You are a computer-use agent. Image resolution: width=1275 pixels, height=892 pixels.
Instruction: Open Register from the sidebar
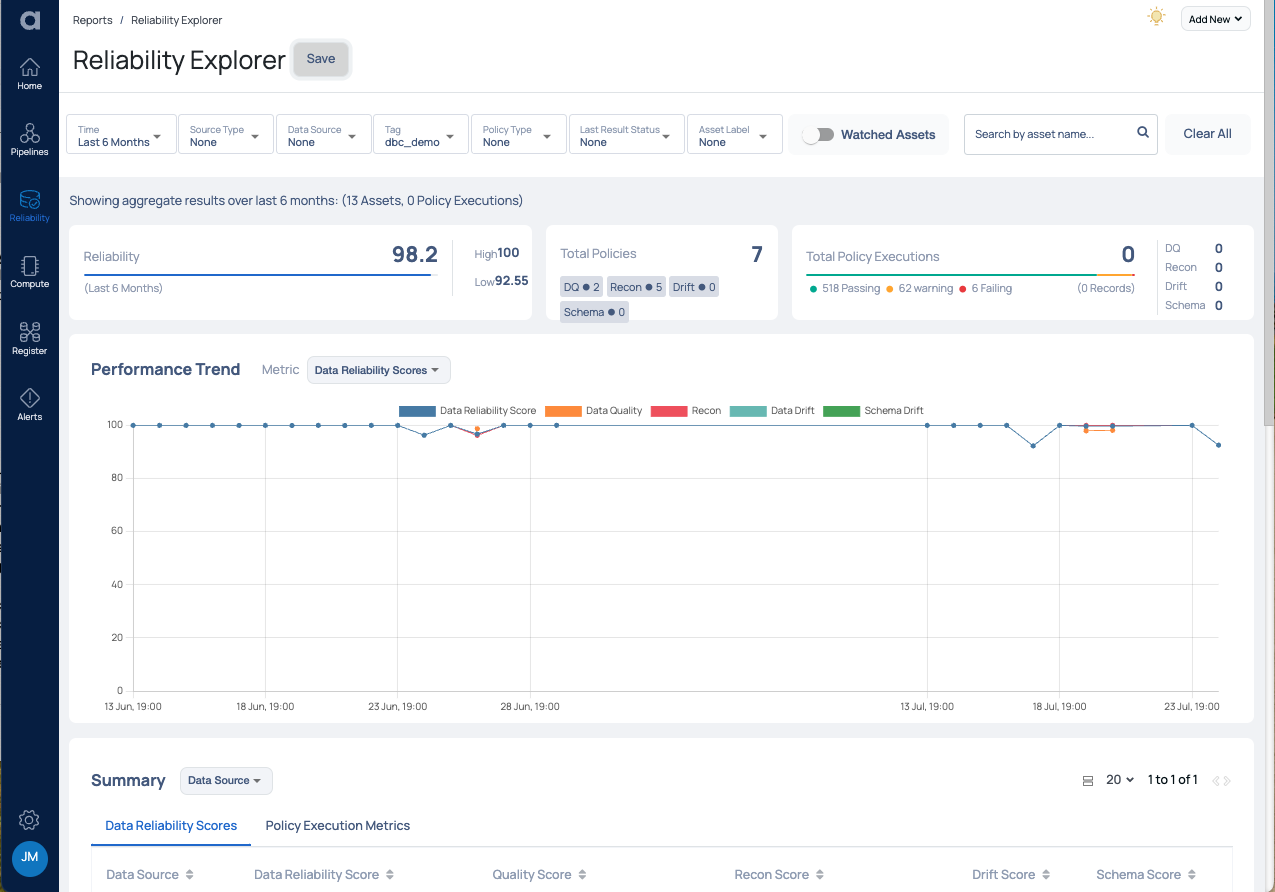tap(29, 339)
